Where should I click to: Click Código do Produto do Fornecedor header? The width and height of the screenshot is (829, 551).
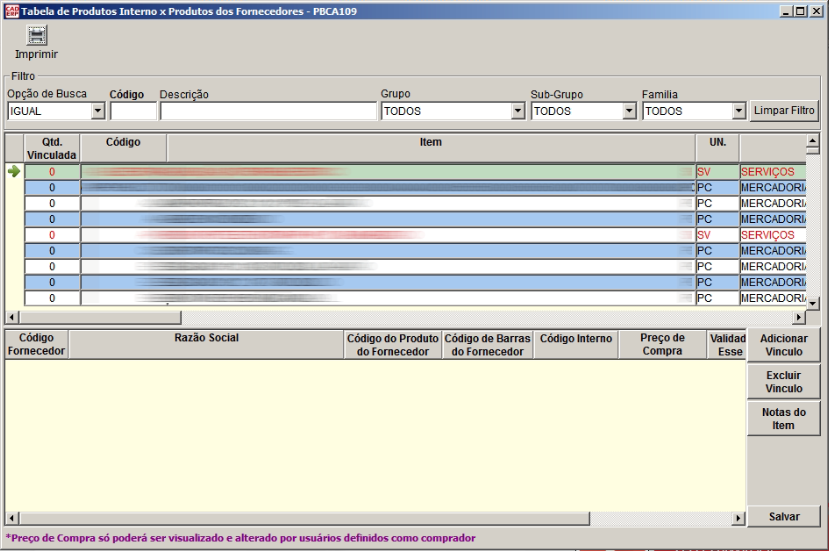pyautogui.click(x=393, y=344)
